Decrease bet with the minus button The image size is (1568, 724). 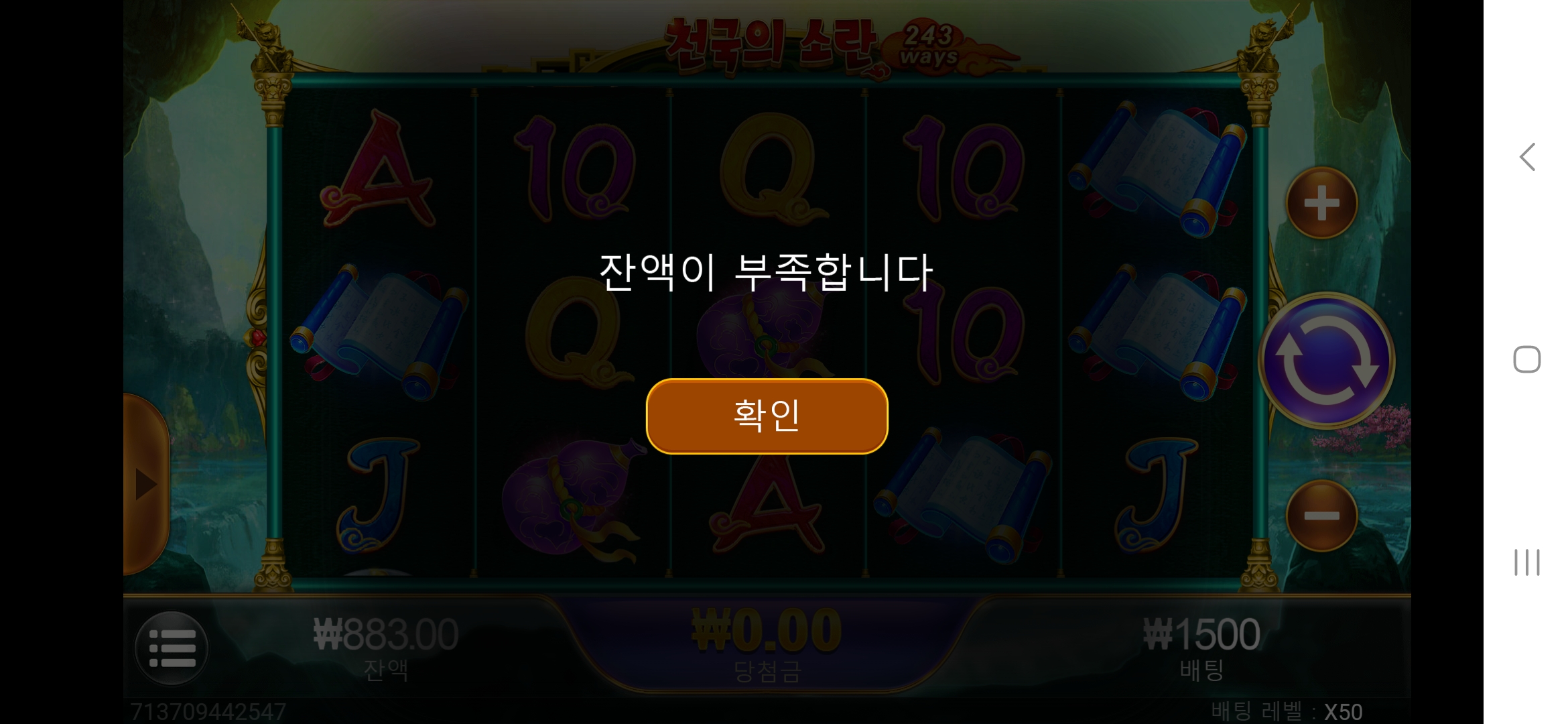click(1321, 516)
